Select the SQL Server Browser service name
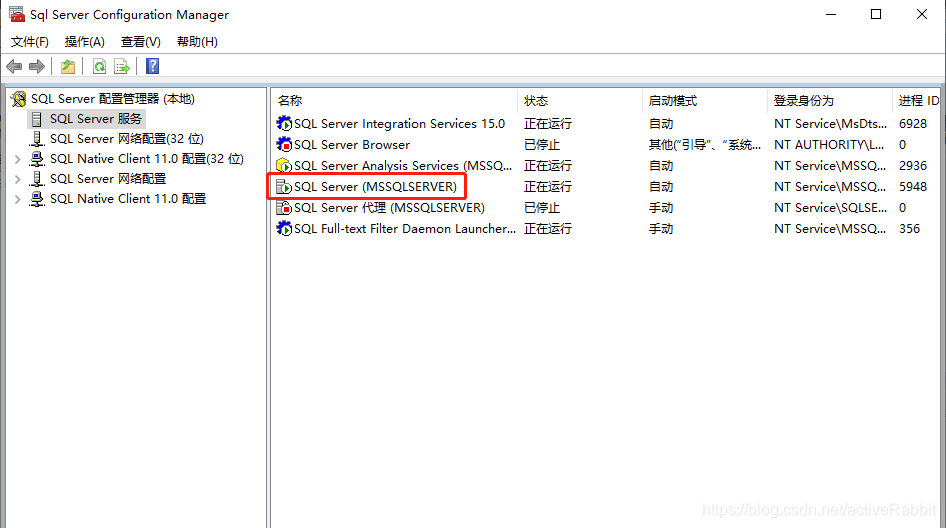946x528 pixels. tap(352, 145)
